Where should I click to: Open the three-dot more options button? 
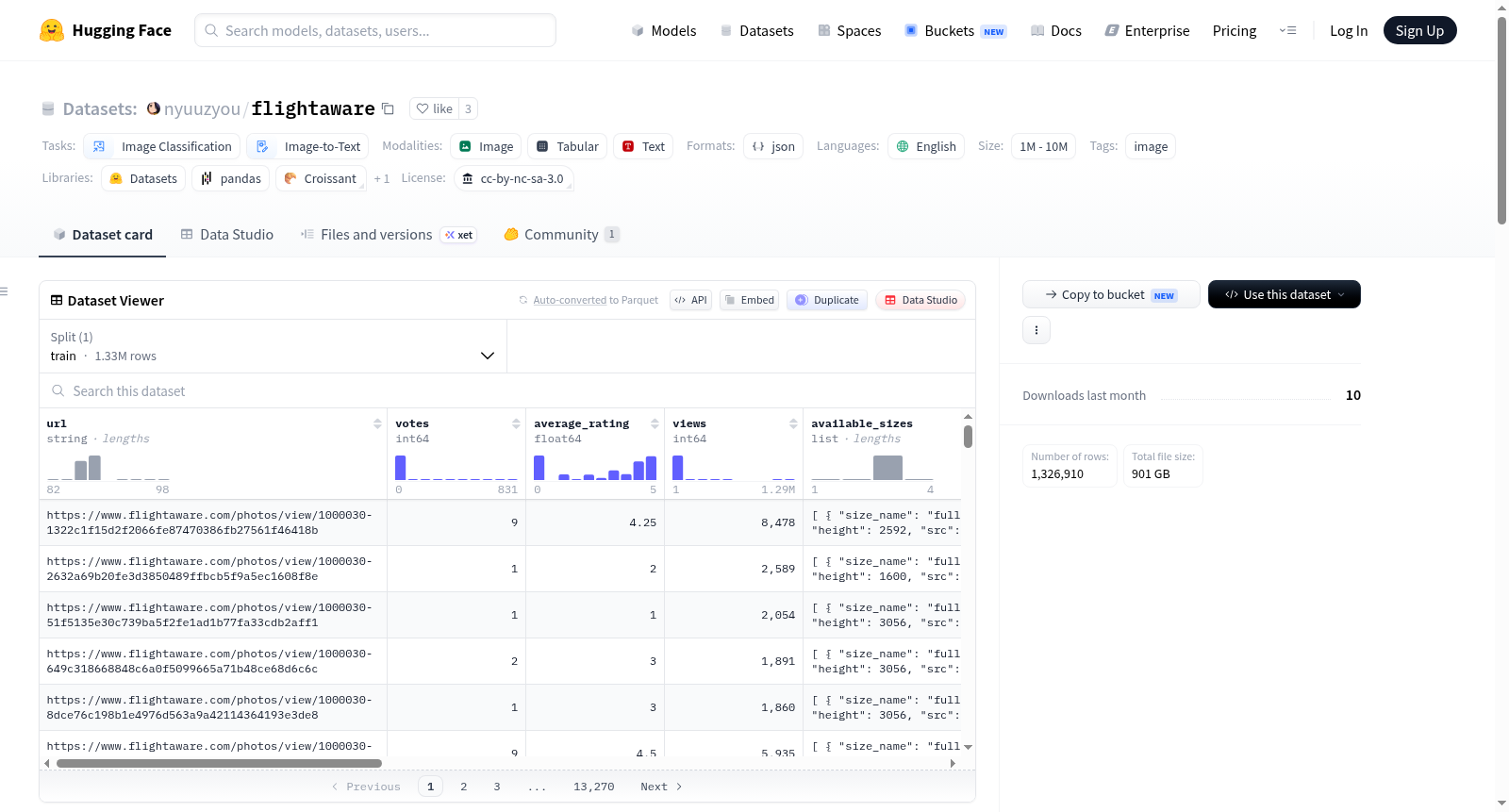pos(1036,330)
